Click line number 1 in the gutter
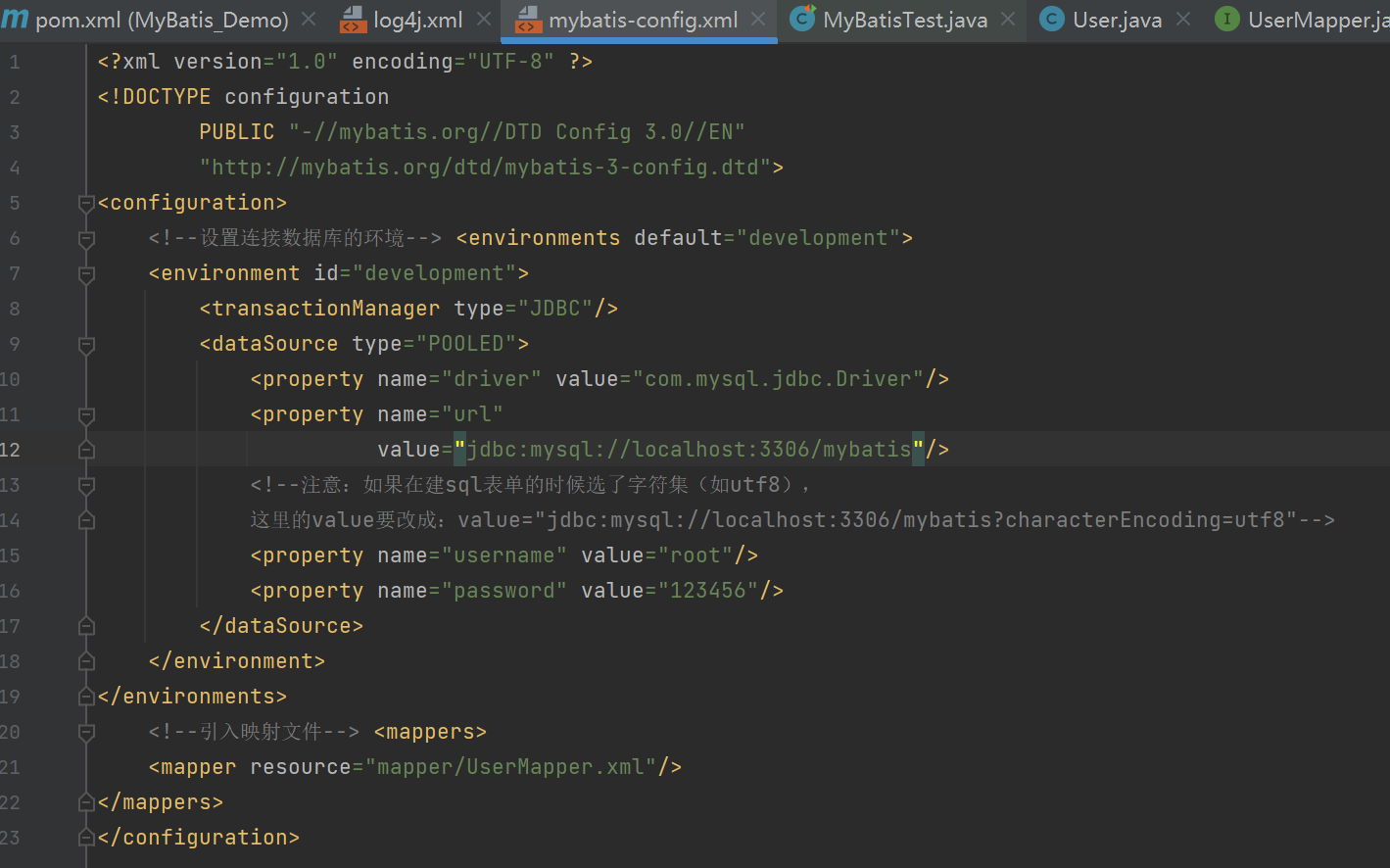Screen dimensions: 1390x868 (14, 62)
